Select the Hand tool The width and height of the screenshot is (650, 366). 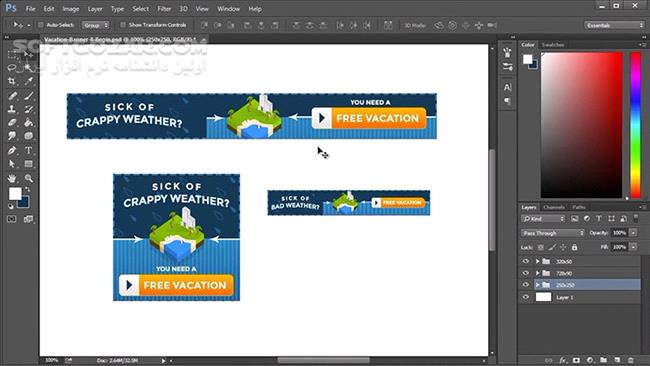pyautogui.click(x=12, y=178)
